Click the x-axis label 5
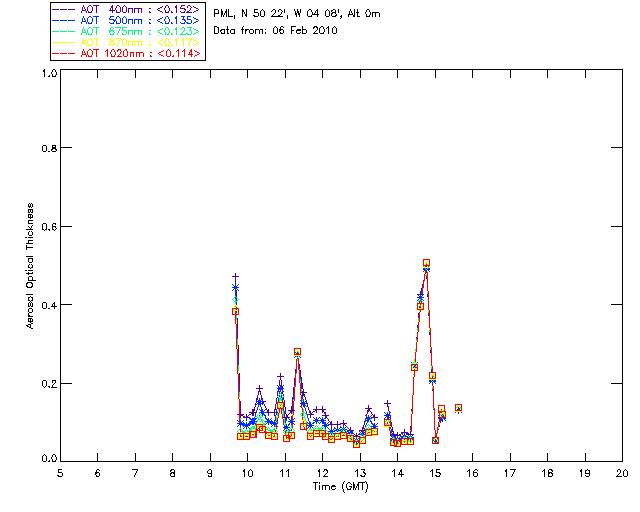The image size is (640, 512). click(60, 474)
